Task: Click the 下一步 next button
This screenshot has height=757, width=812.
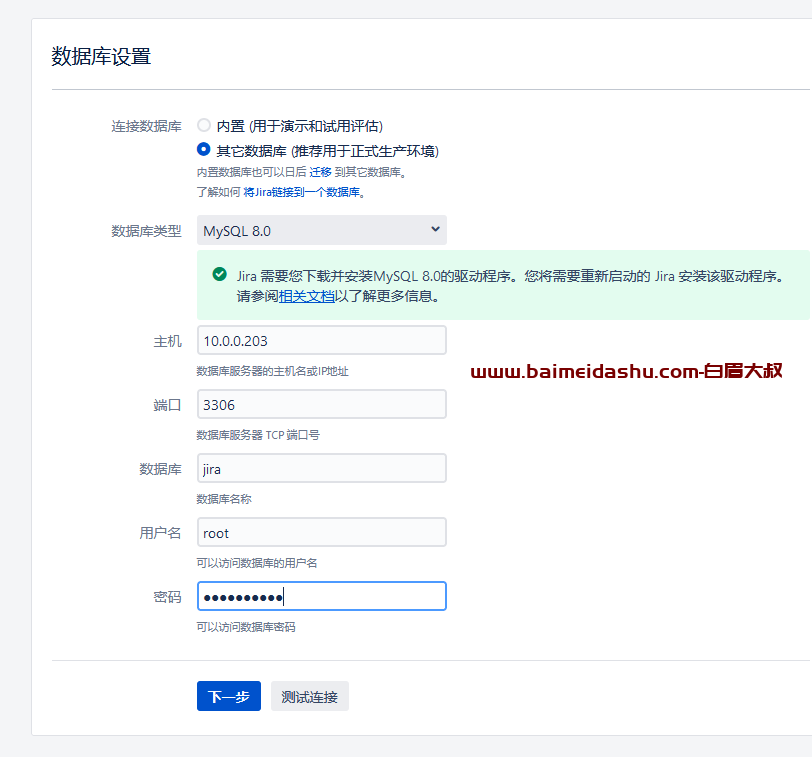Action: tap(229, 696)
